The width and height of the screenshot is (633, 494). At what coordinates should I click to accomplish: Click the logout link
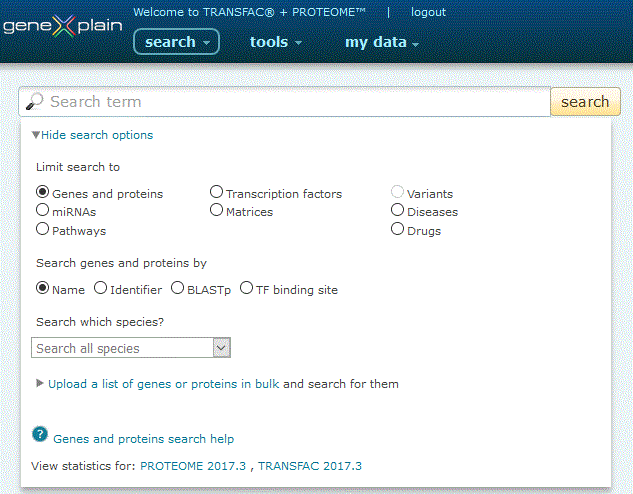coord(428,12)
